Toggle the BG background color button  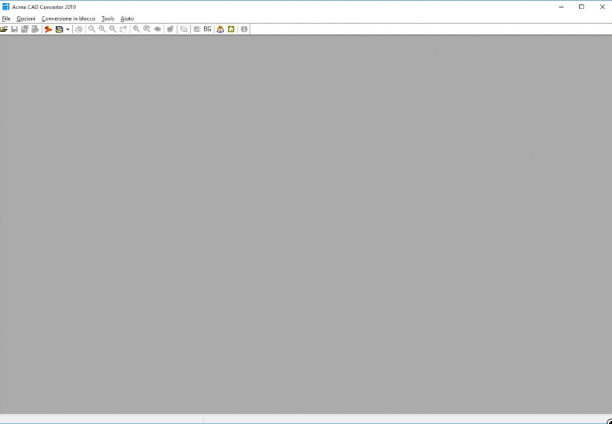(207, 29)
